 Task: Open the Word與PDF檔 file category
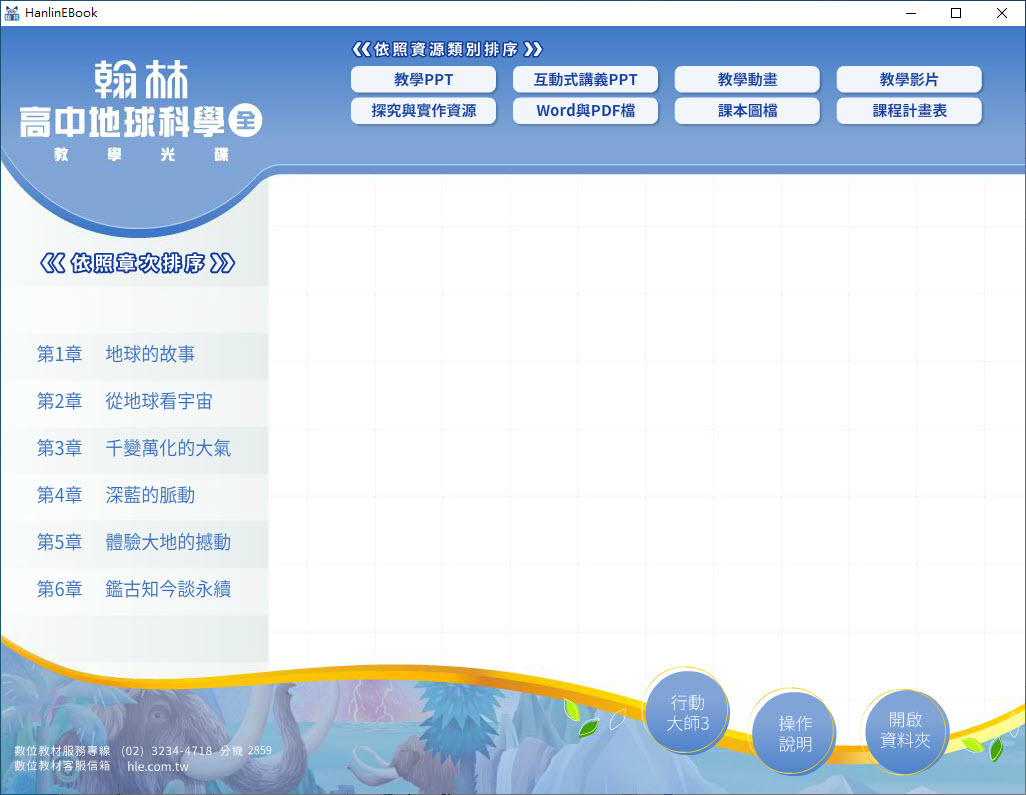pos(585,111)
